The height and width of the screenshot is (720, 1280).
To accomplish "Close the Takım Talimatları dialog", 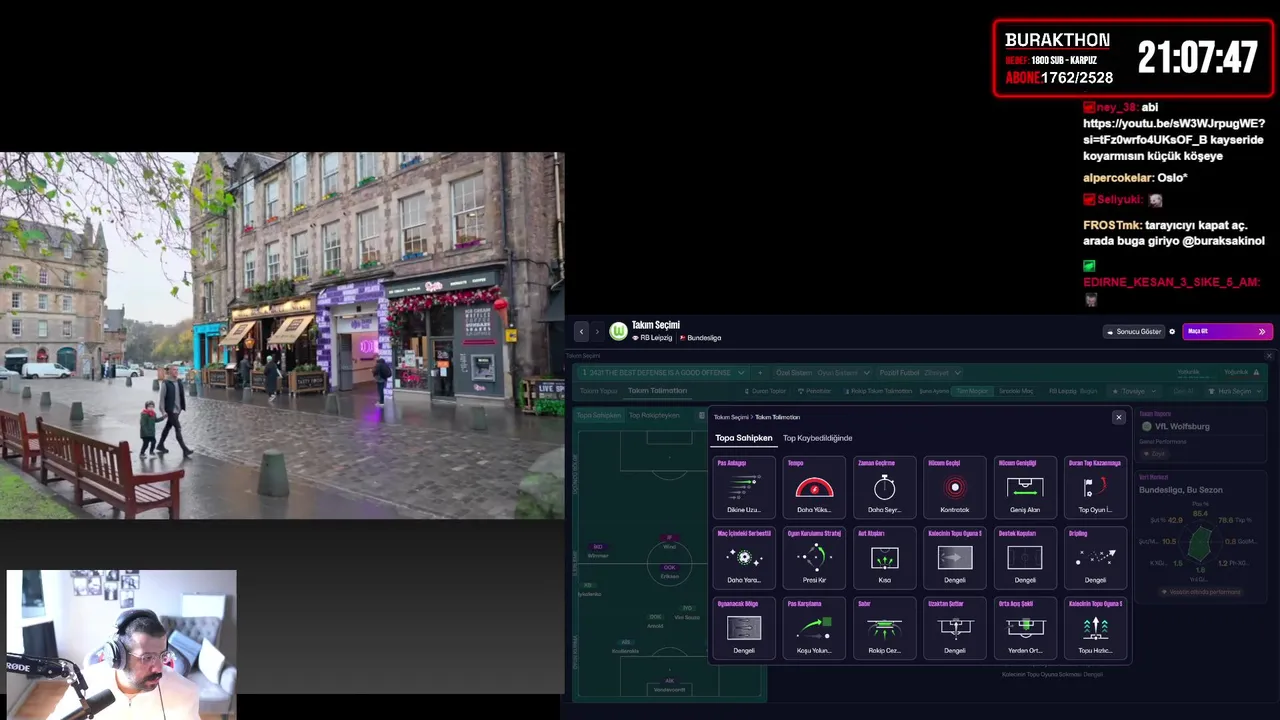I will [x=1119, y=417].
